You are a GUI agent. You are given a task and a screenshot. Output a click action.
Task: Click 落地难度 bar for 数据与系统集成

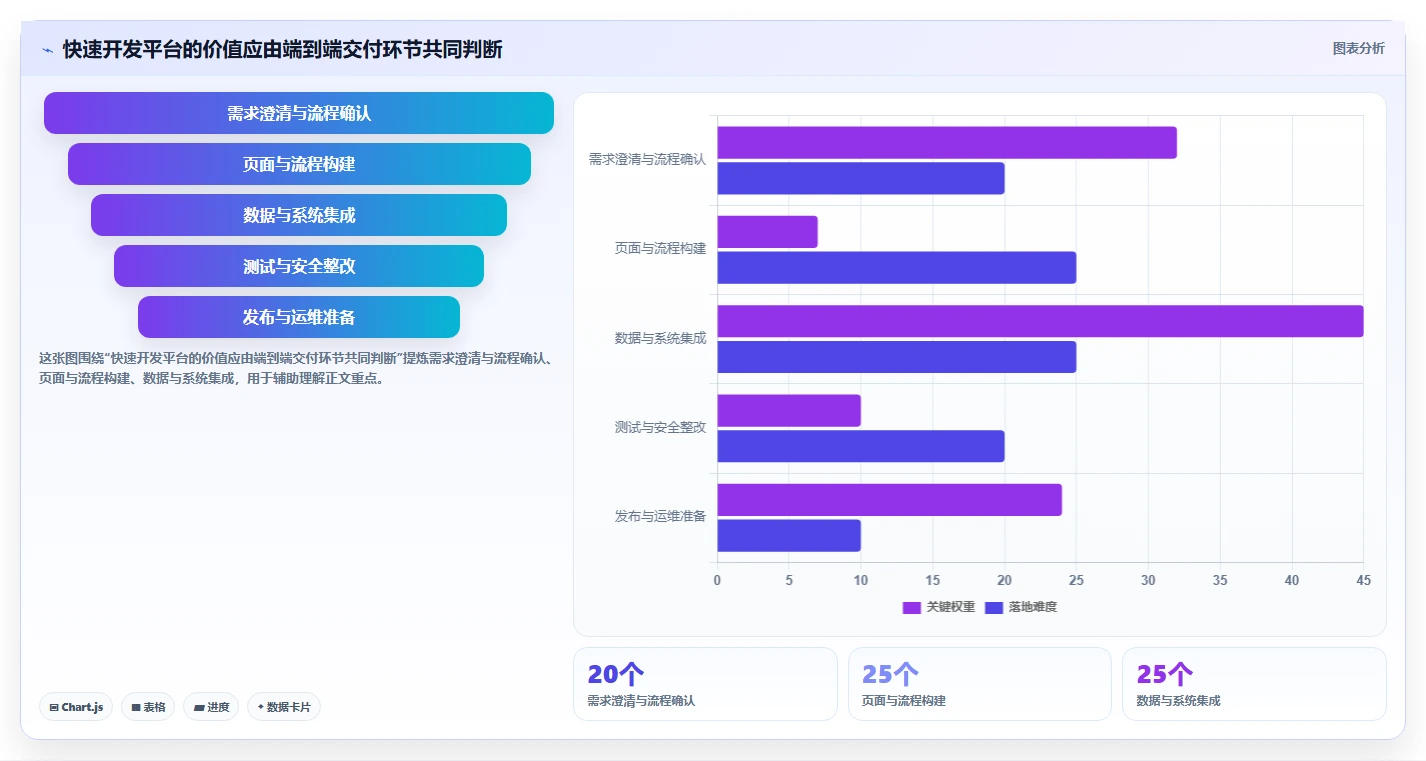(x=897, y=357)
